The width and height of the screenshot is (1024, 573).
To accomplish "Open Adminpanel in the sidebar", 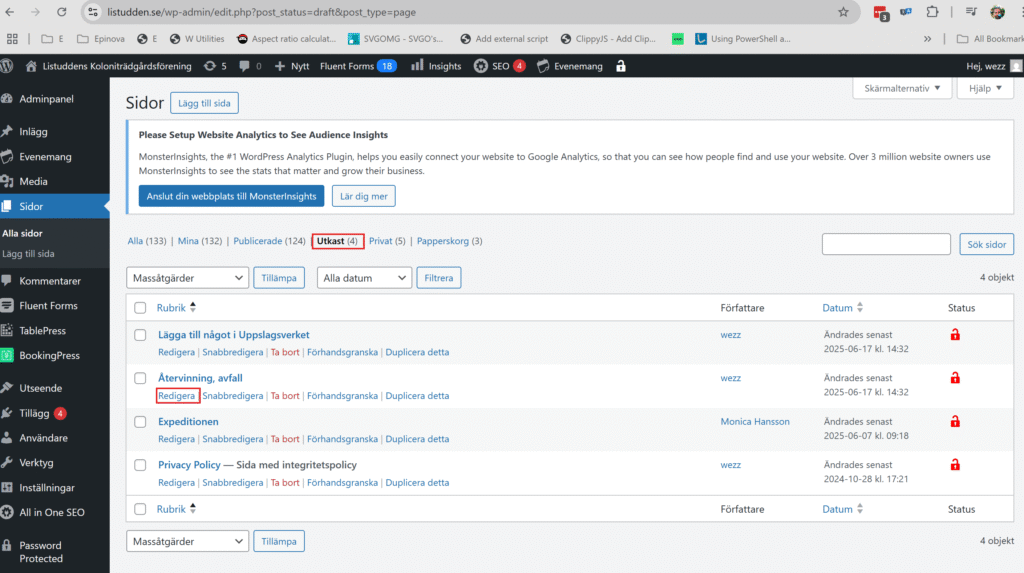I will click(x=46, y=99).
